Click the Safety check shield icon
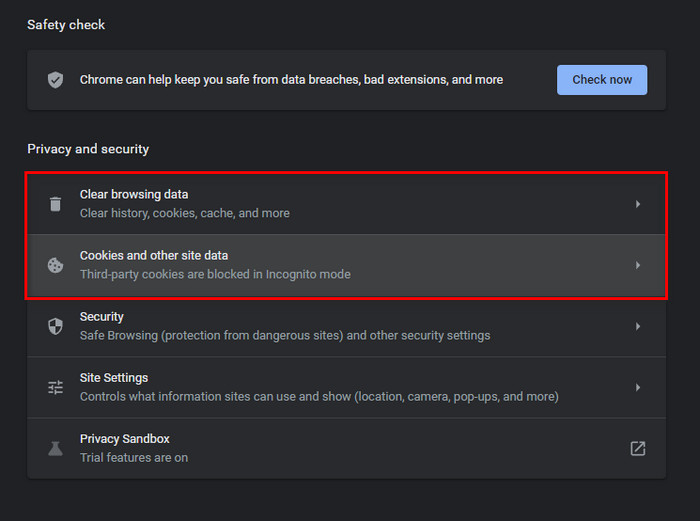Viewport: 700px width, 521px height. [55, 80]
